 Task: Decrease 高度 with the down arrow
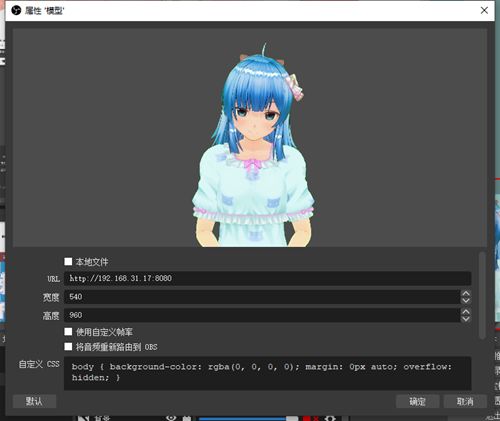click(x=466, y=319)
